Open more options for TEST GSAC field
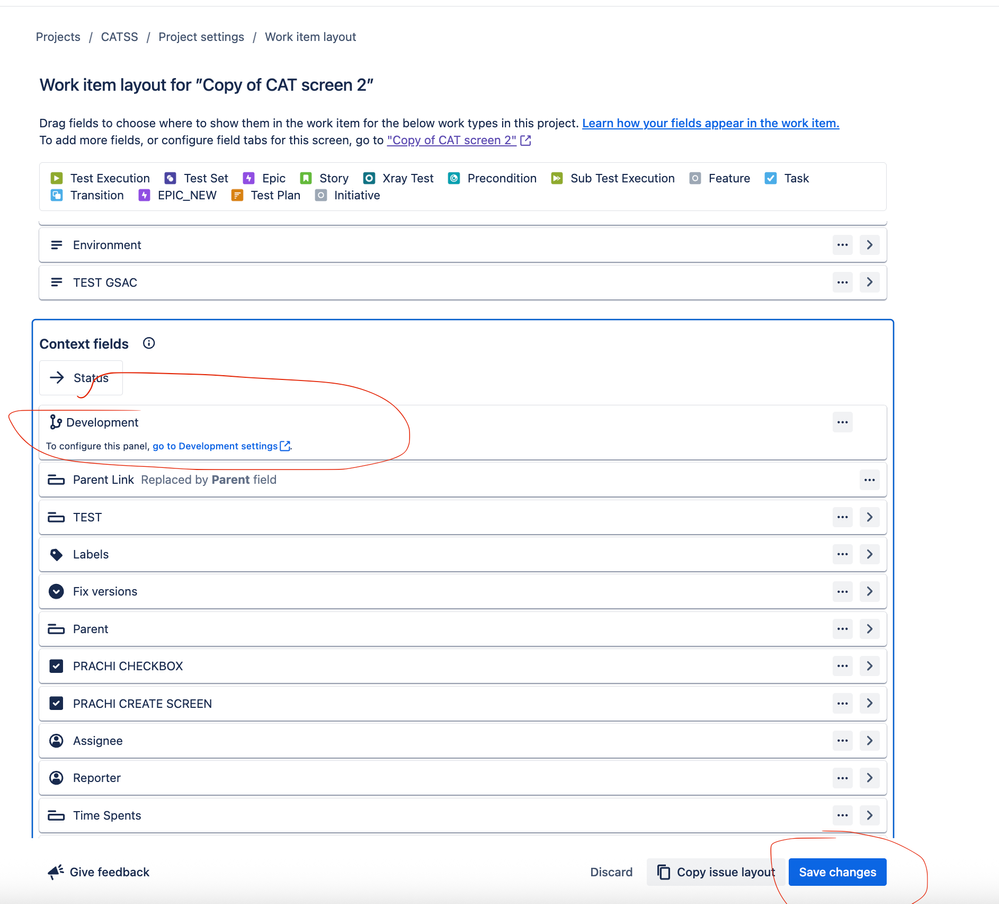 coord(842,282)
